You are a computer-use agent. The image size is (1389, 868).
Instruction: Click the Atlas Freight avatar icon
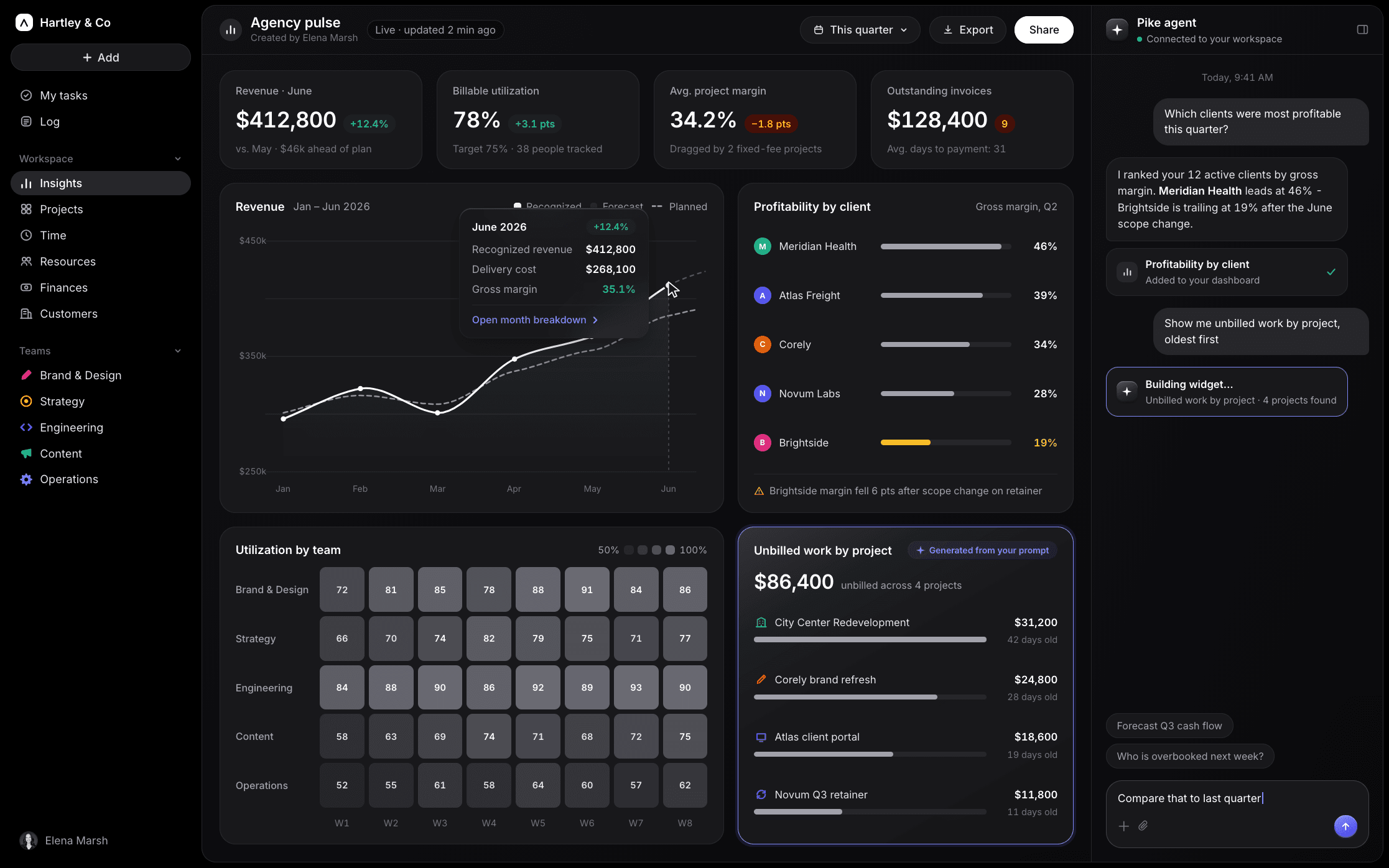pyautogui.click(x=763, y=295)
